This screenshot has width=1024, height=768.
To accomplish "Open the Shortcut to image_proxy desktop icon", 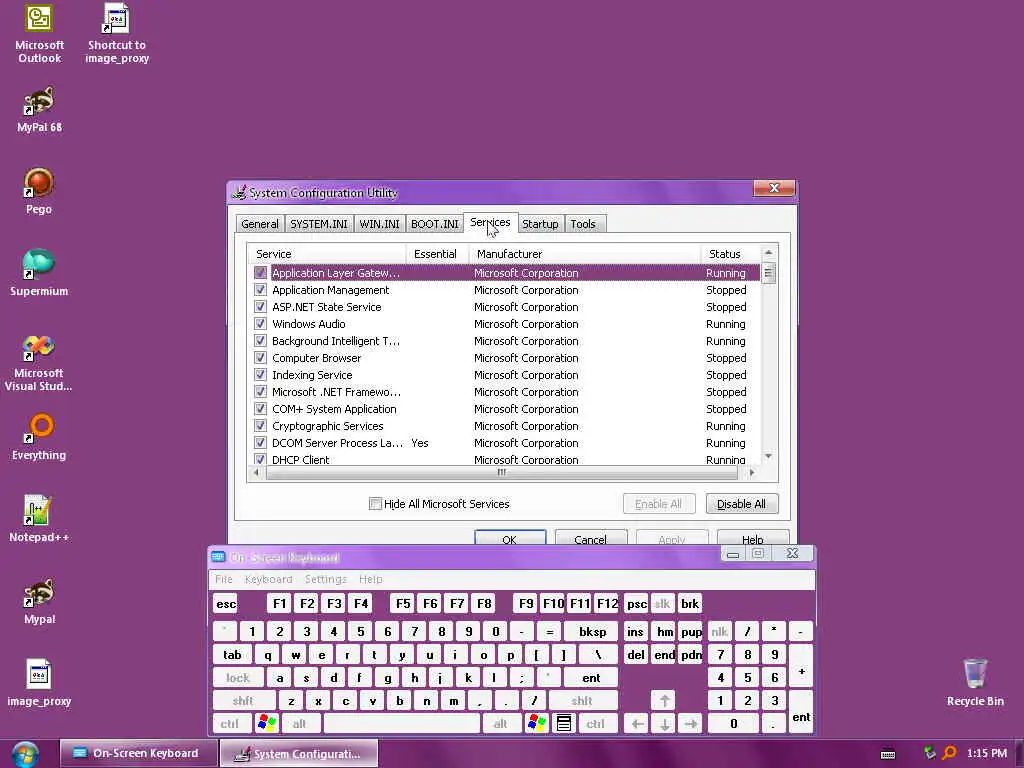I will pos(117,34).
